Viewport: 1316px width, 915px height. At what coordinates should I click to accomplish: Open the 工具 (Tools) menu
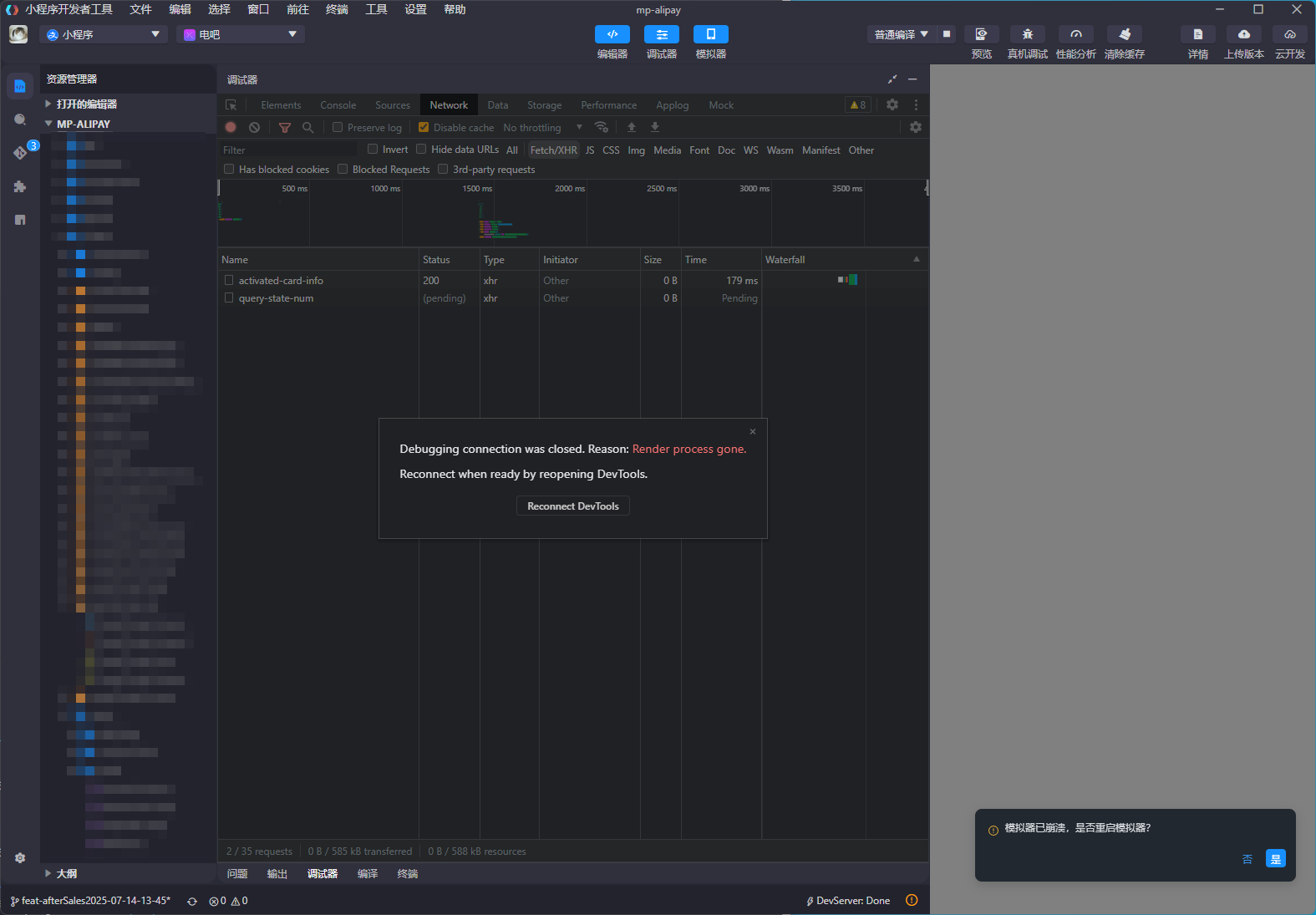(376, 9)
